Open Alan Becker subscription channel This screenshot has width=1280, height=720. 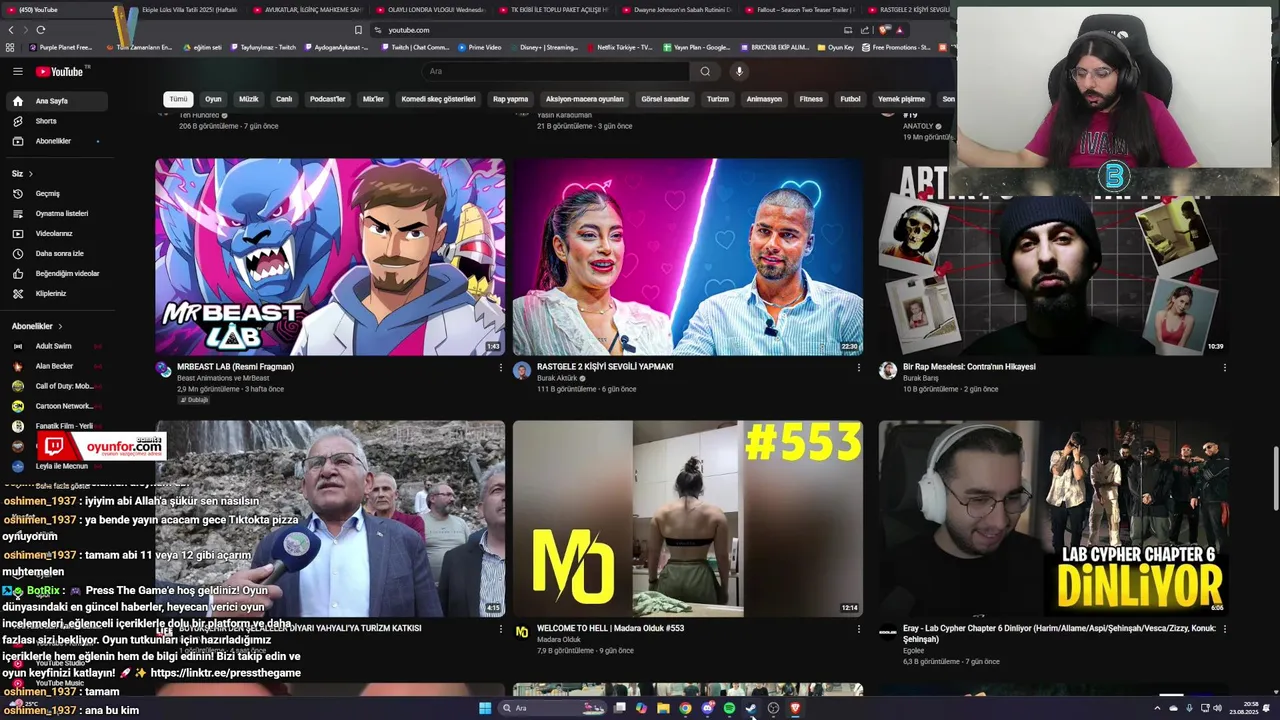tap(55, 366)
